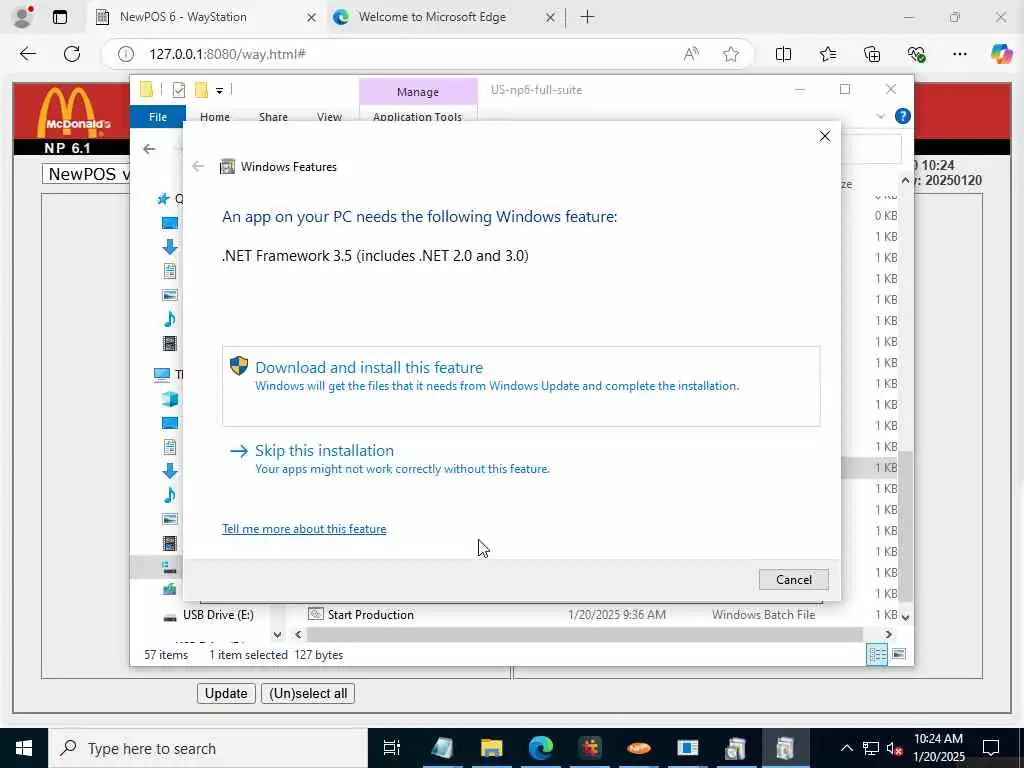This screenshot has width=1024, height=768.
Task: Open Edge split screen icon
Action: [x=784, y=54]
